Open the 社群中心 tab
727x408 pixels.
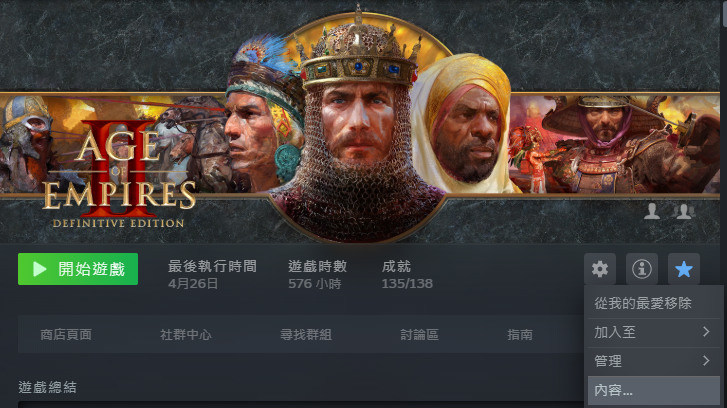pyautogui.click(x=186, y=335)
